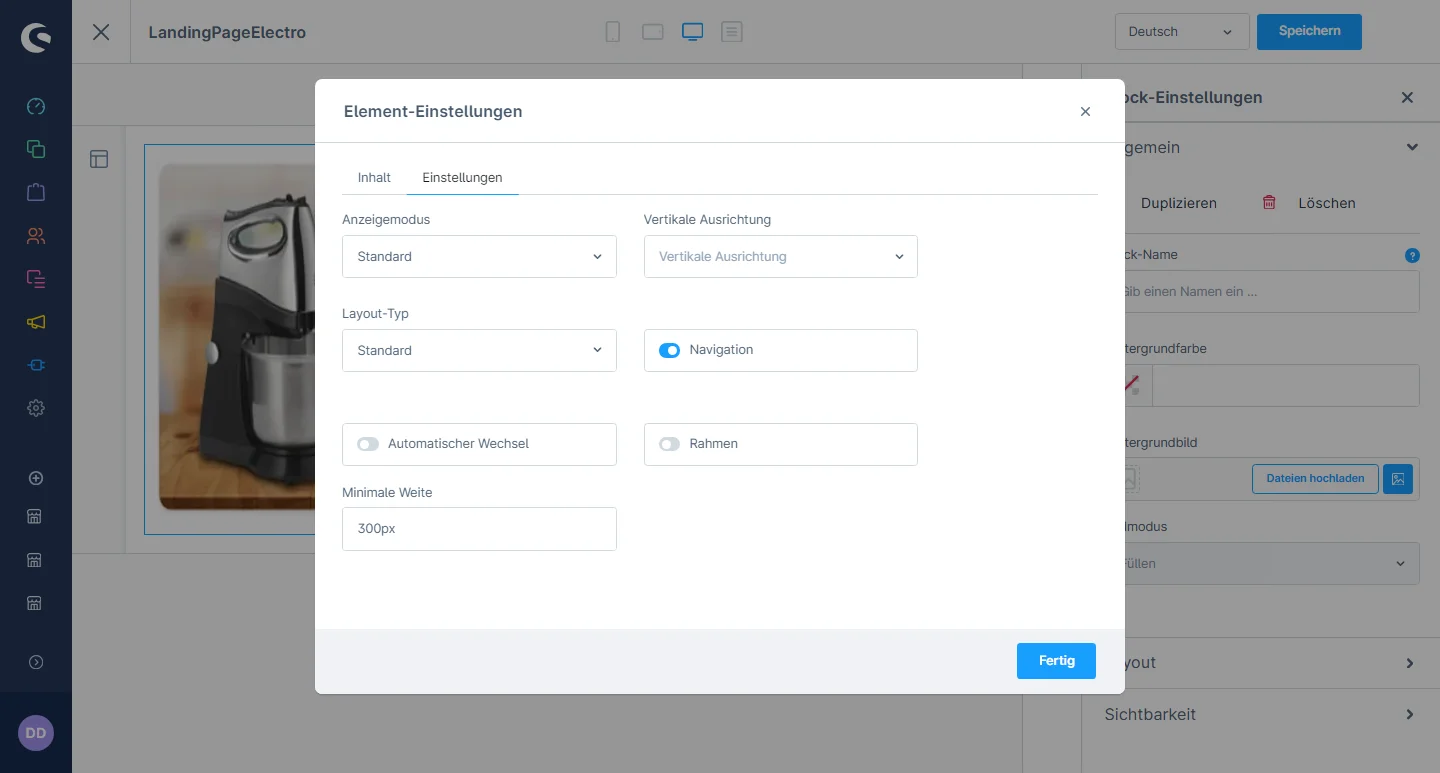
Task: Open Dashboard icon in left sidebar
Action: pyautogui.click(x=36, y=107)
